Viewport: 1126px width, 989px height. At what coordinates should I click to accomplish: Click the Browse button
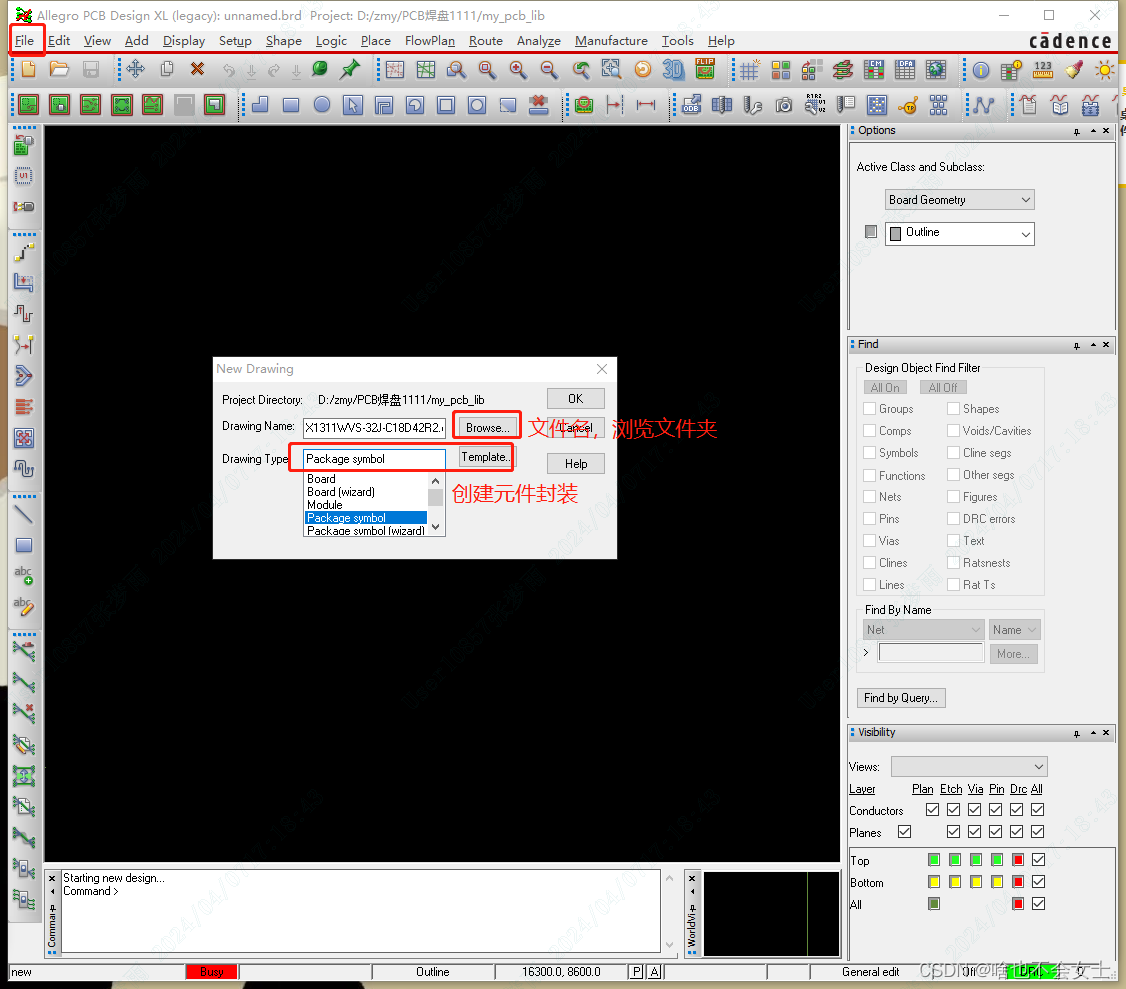(487, 427)
